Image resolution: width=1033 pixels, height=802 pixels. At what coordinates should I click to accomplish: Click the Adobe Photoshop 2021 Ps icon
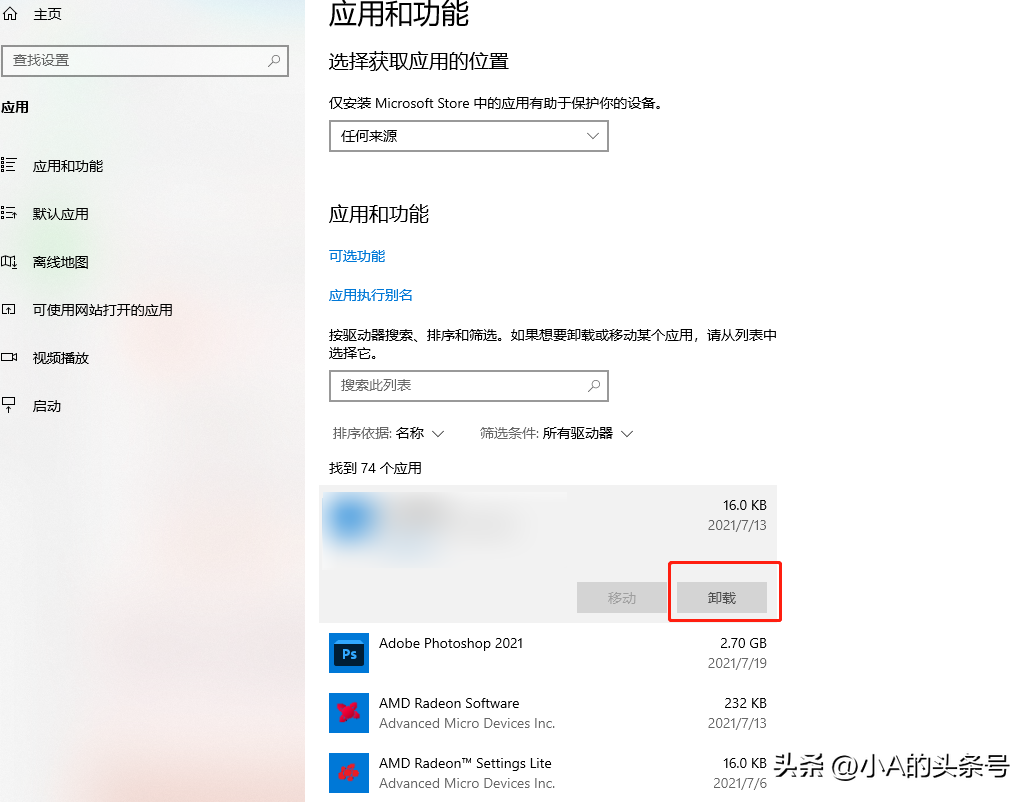(349, 653)
